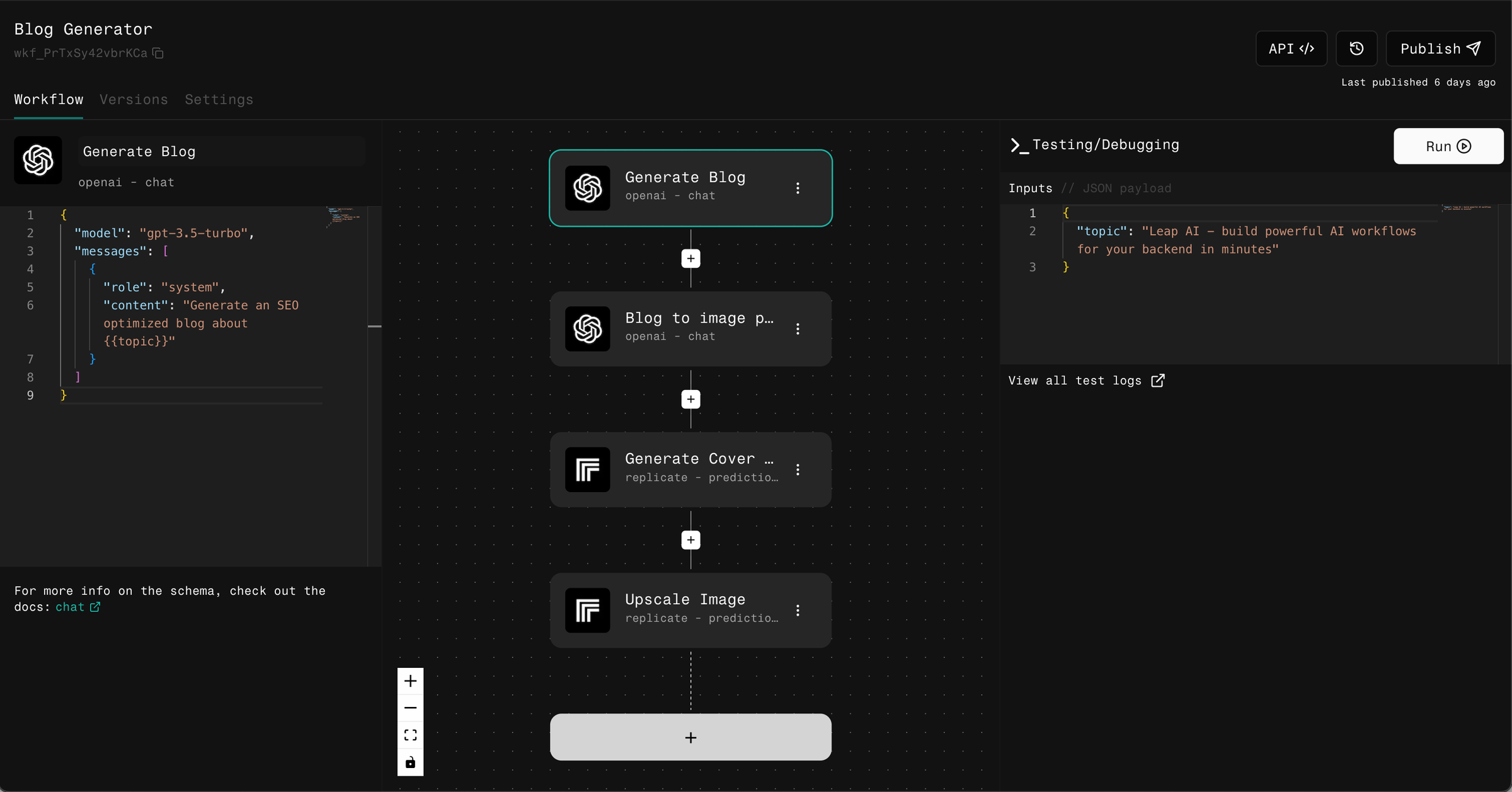Image resolution: width=1512 pixels, height=792 pixels.
Task: Open the Settings tab
Action: [219, 100]
